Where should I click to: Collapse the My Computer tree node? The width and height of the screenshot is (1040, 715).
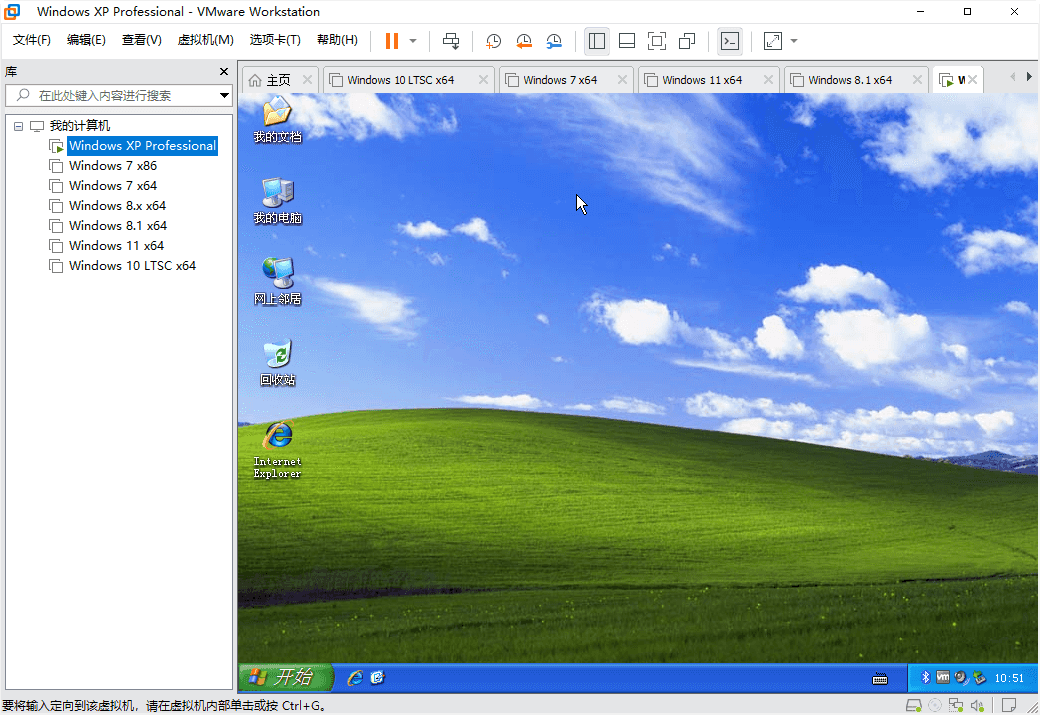(18, 126)
